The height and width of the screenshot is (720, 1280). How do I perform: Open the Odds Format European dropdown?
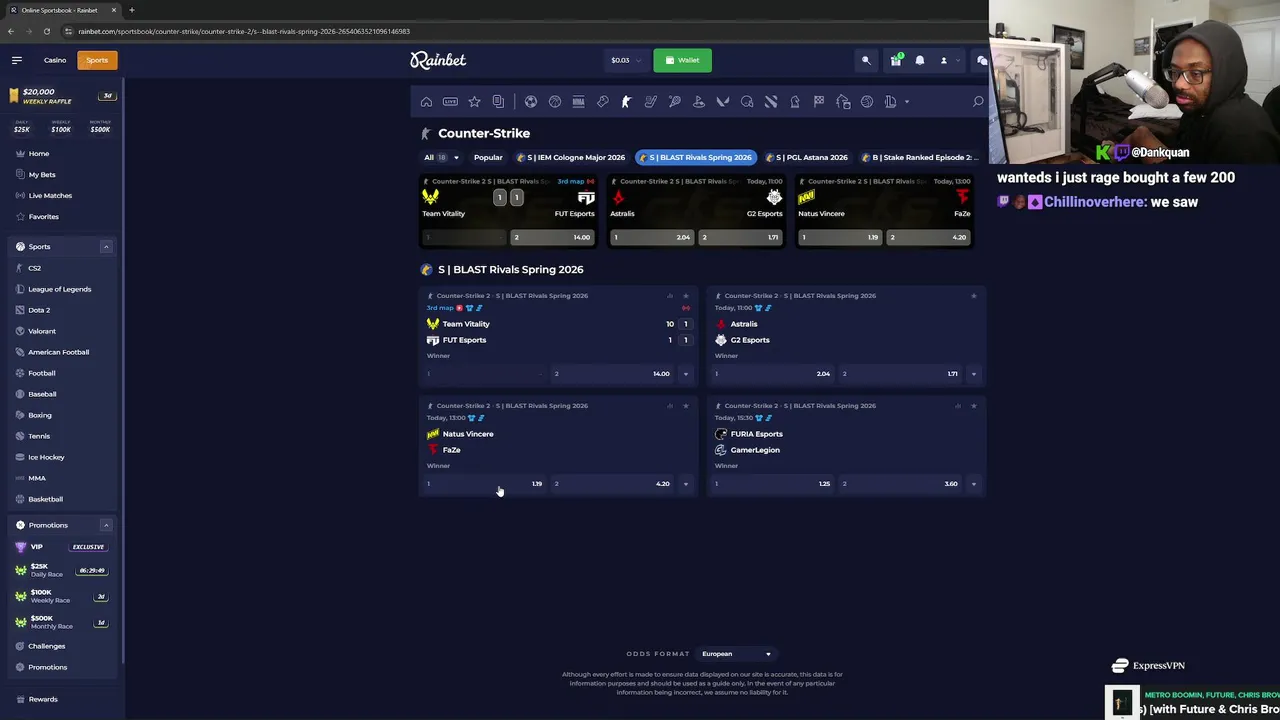tap(736, 654)
